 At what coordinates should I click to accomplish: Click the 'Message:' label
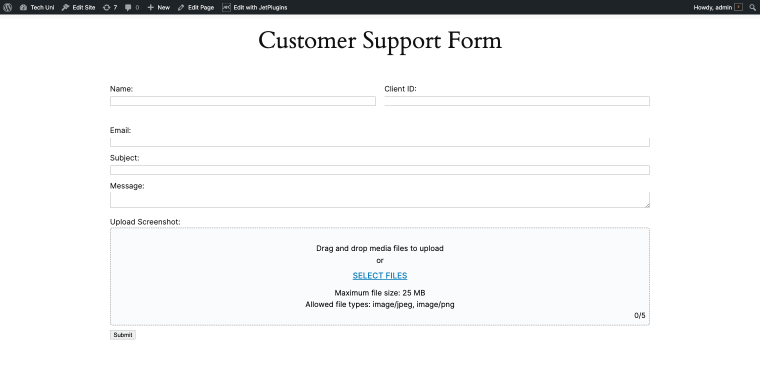click(x=127, y=186)
